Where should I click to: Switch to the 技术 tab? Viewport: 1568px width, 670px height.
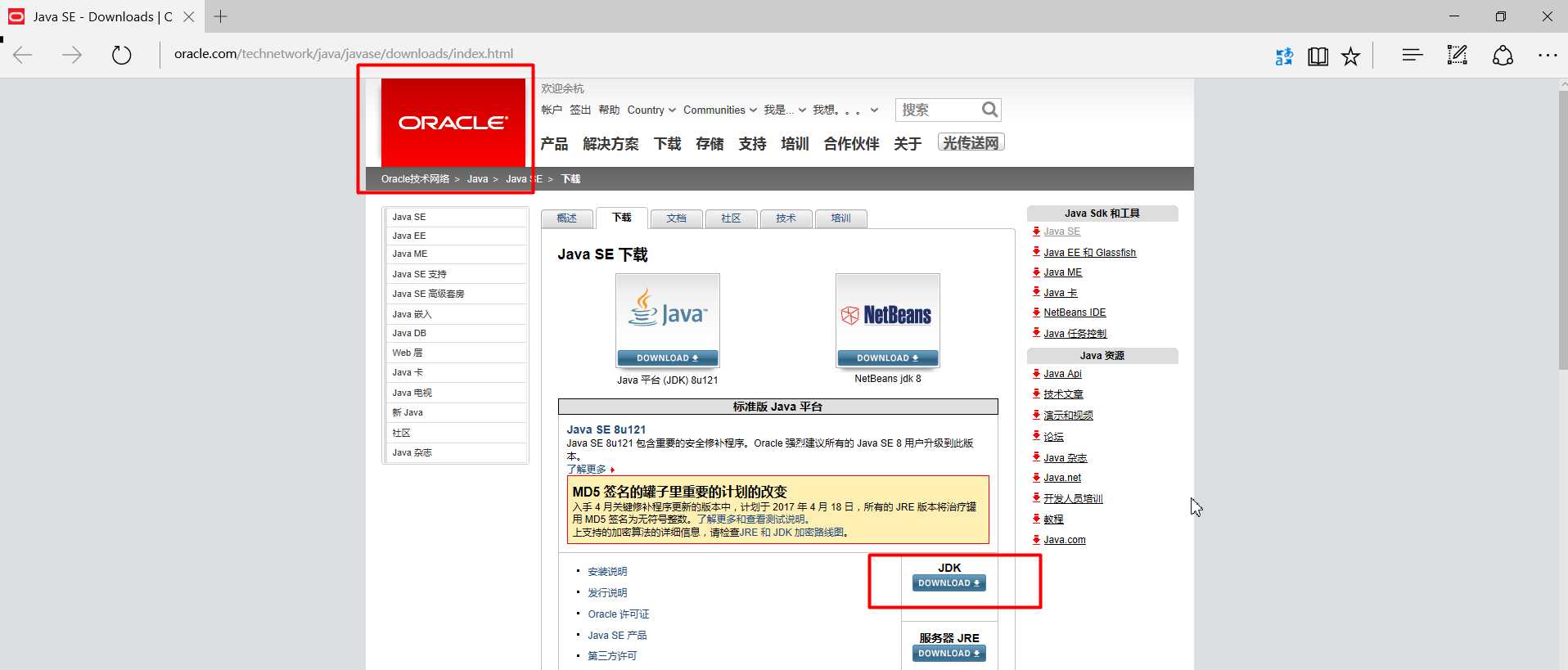(x=786, y=218)
